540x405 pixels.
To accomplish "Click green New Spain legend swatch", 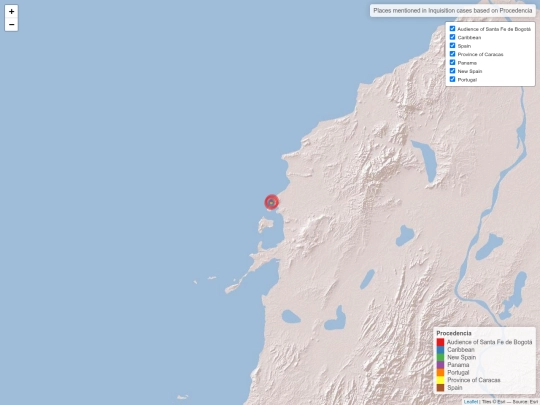I will (x=440, y=357).
